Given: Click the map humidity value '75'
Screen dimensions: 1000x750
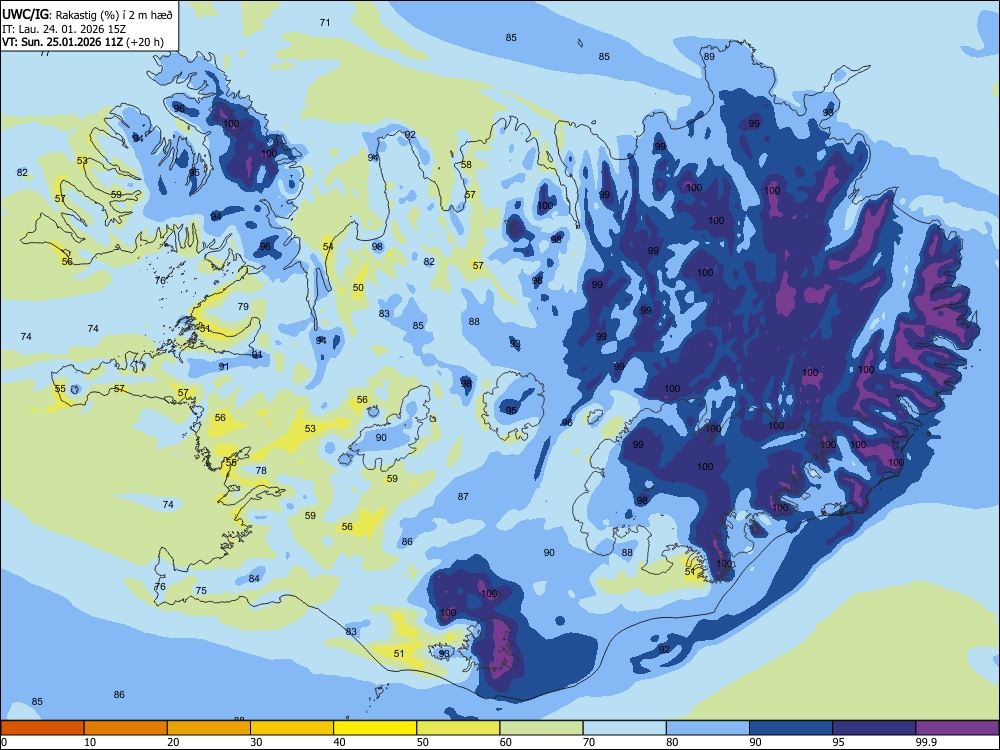Looking at the screenshot, I should 201,591.
